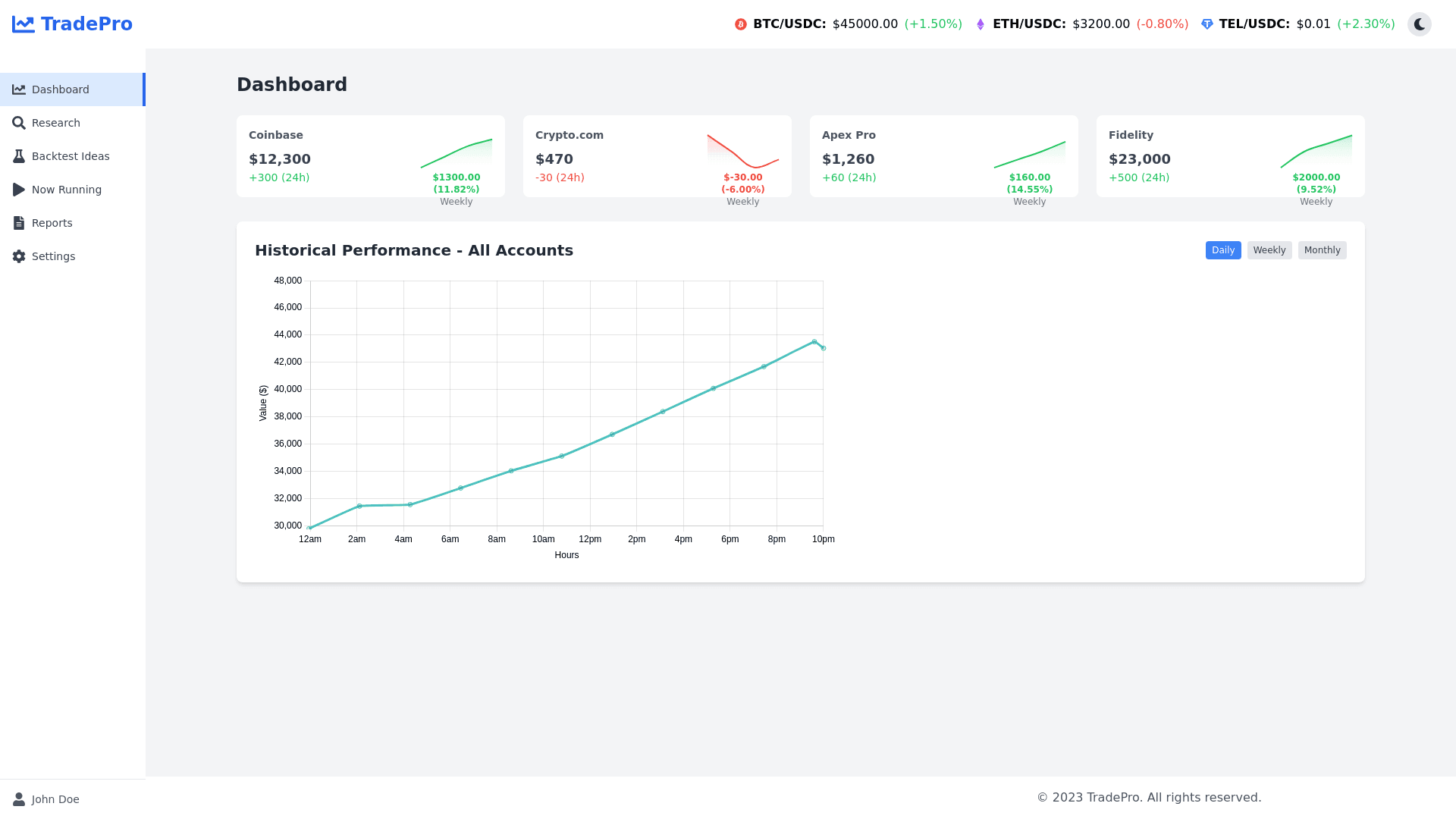This screenshot has height=819, width=1456.
Task: Click the John Doe user icon
Action: pyautogui.click(x=19, y=799)
